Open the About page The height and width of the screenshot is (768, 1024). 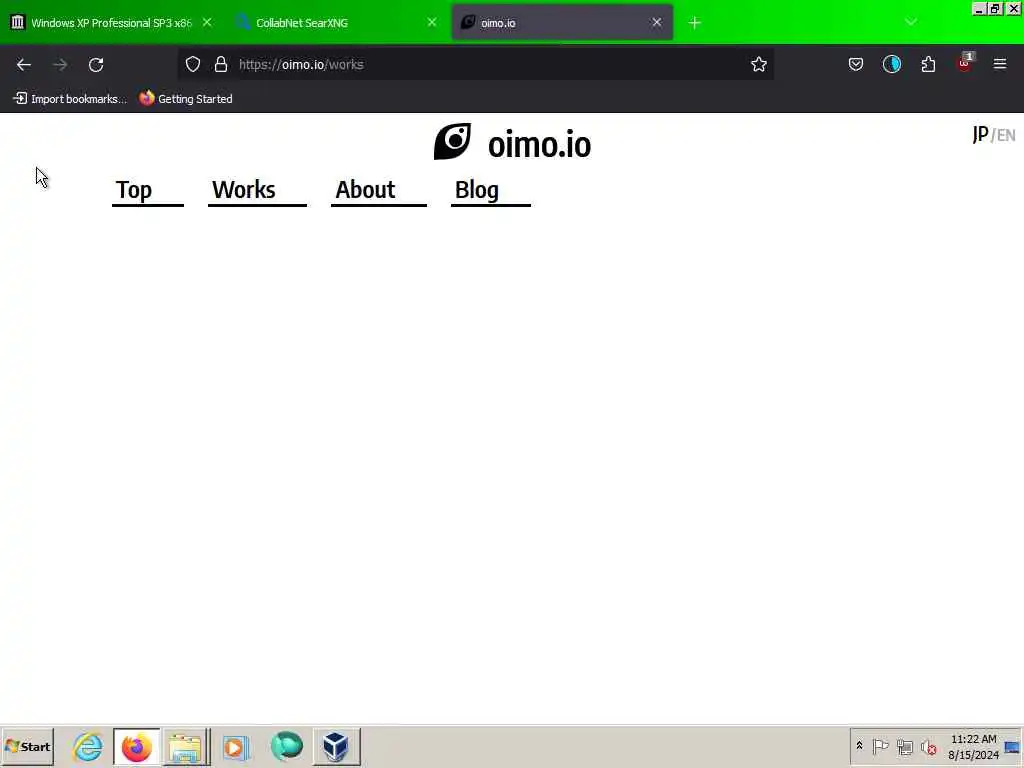[x=379, y=191]
